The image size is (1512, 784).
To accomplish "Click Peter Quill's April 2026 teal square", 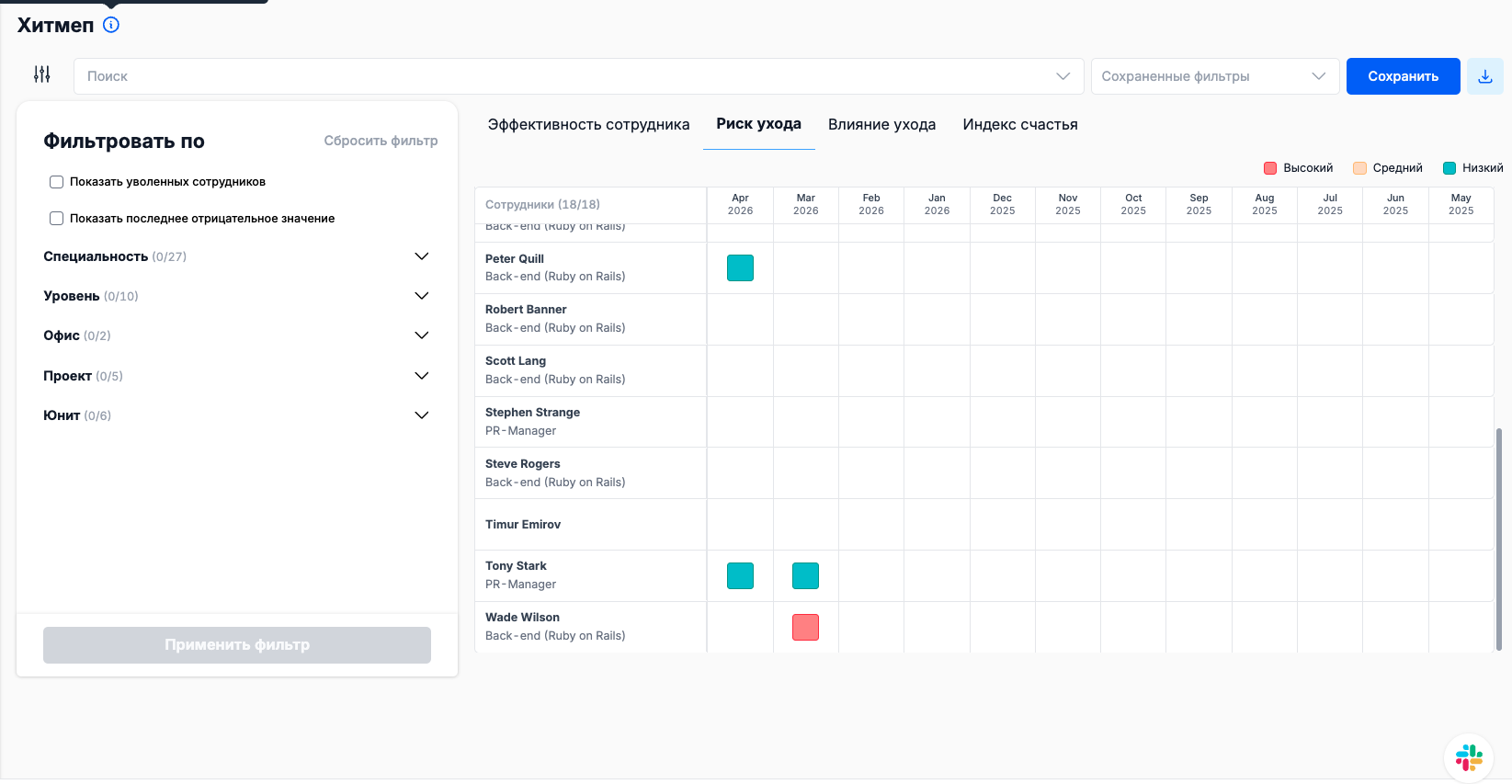I will point(740,268).
